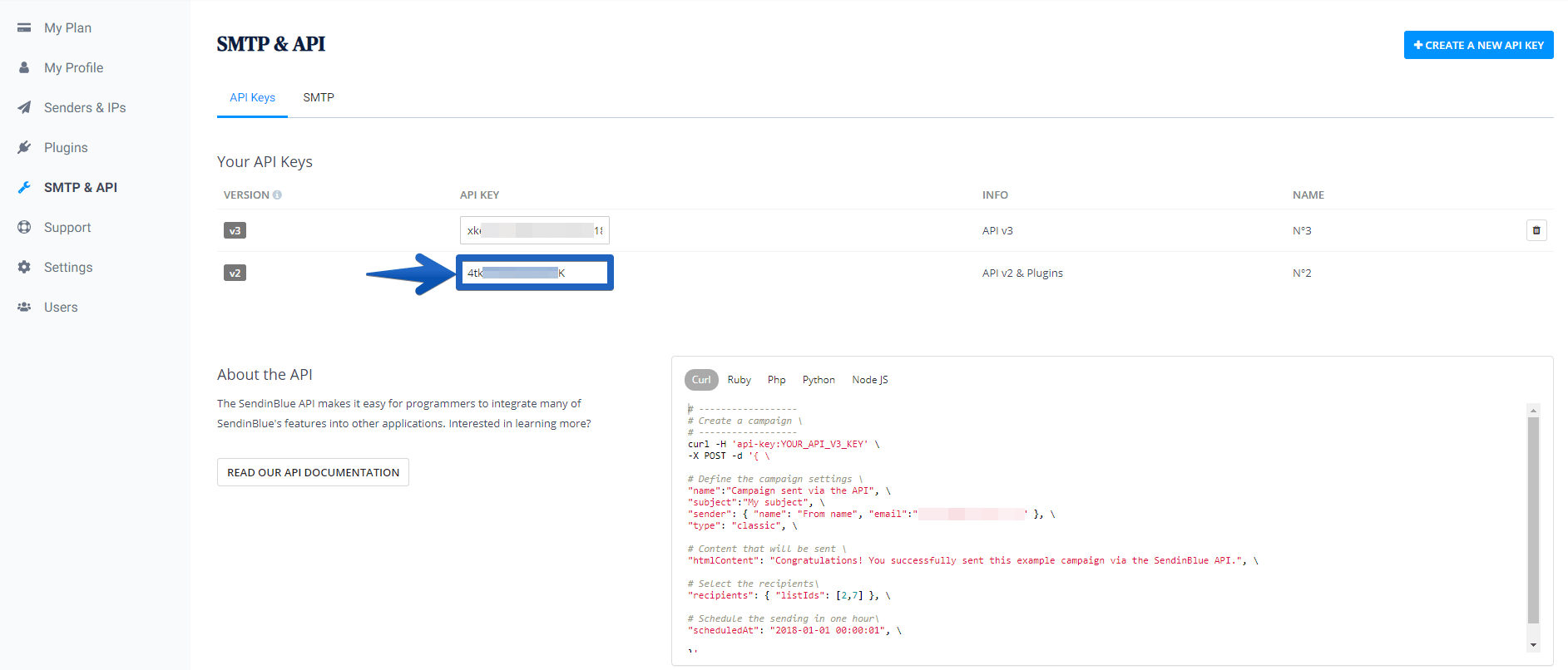Click the '# Create a campaign' code comment
Image resolution: width=1568 pixels, height=670 pixels.
click(x=744, y=421)
